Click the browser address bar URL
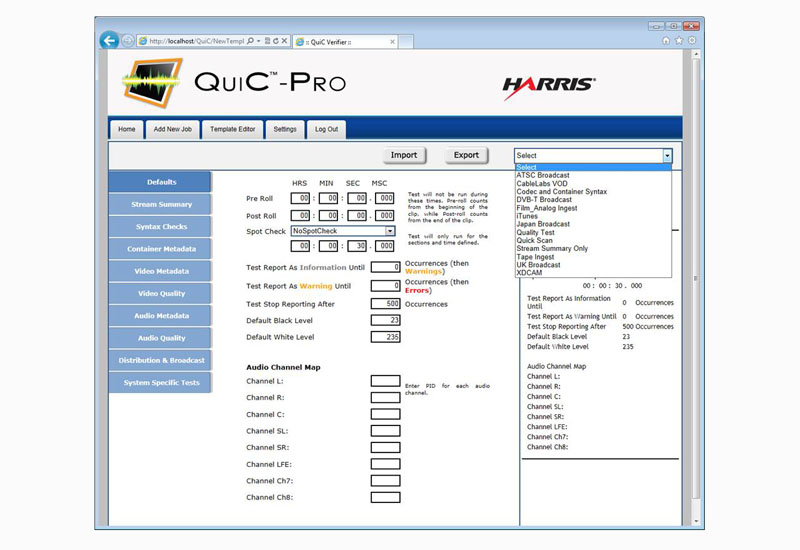The width and height of the screenshot is (800, 550). [x=196, y=41]
